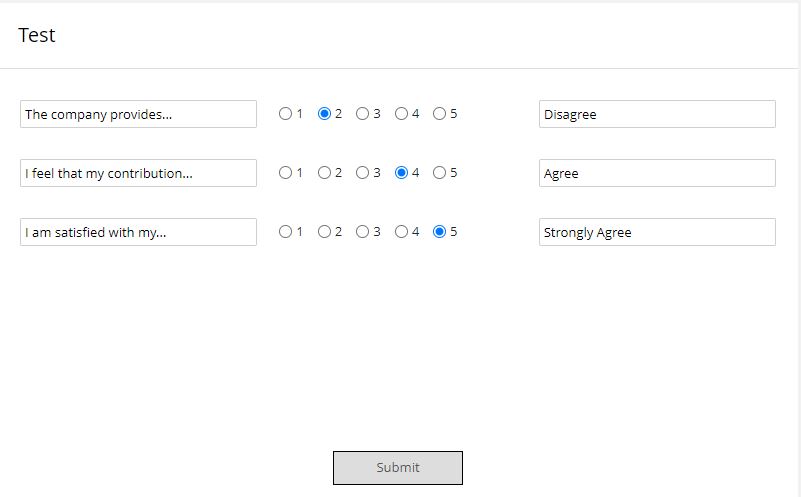Click the selected rating 2 in first row

click(x=324, y=114)
